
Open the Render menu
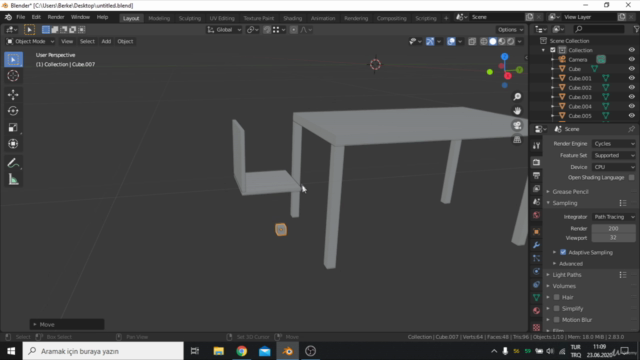click(56, 17)
